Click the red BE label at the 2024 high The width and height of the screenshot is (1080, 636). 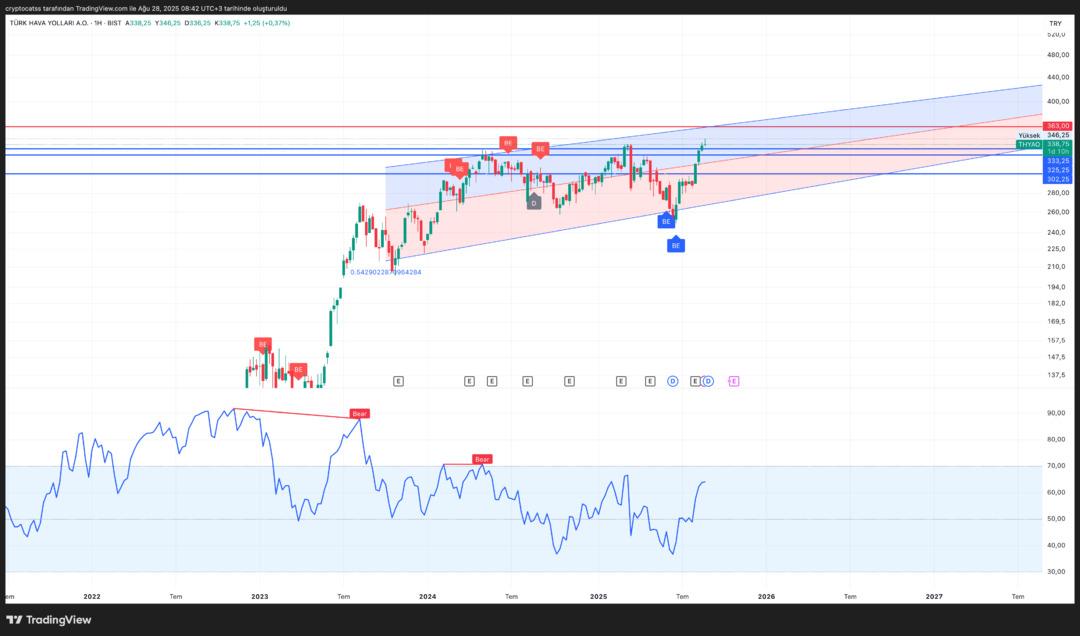click(508, 143)
